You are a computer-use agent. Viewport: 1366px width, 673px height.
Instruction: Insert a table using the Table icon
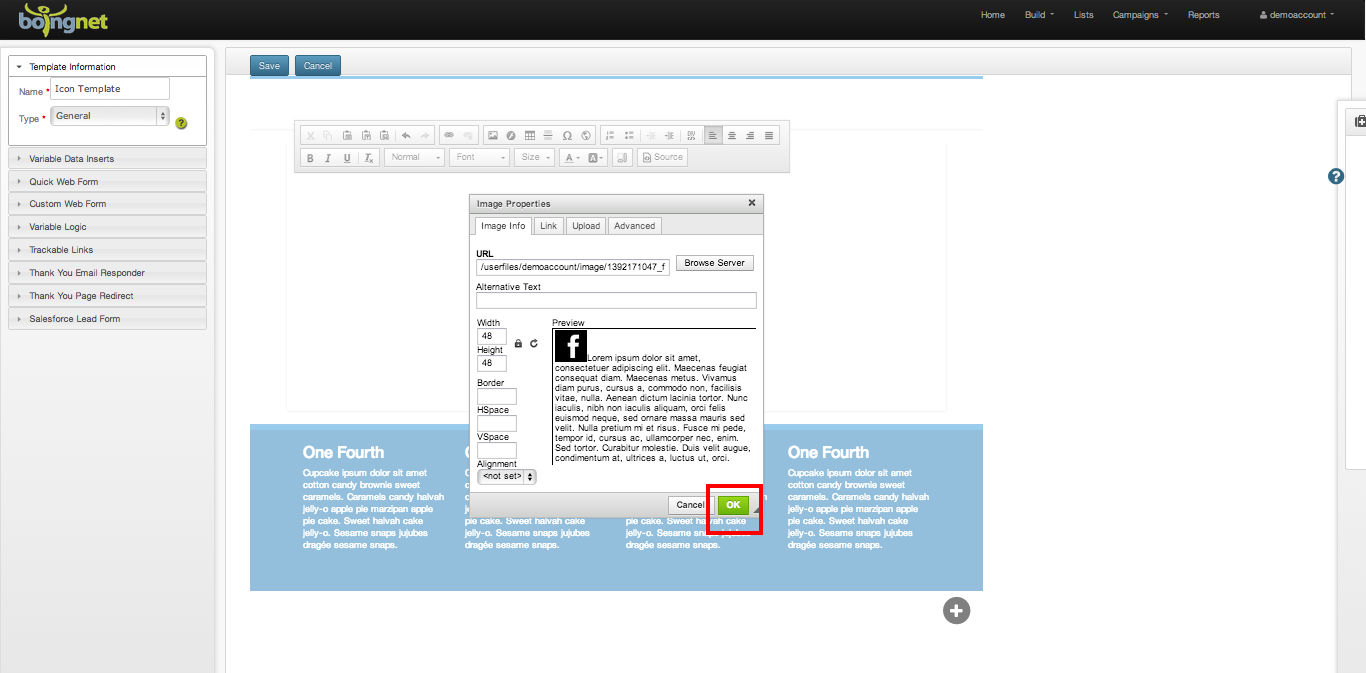pyautogui.click(x=530, y=135)
